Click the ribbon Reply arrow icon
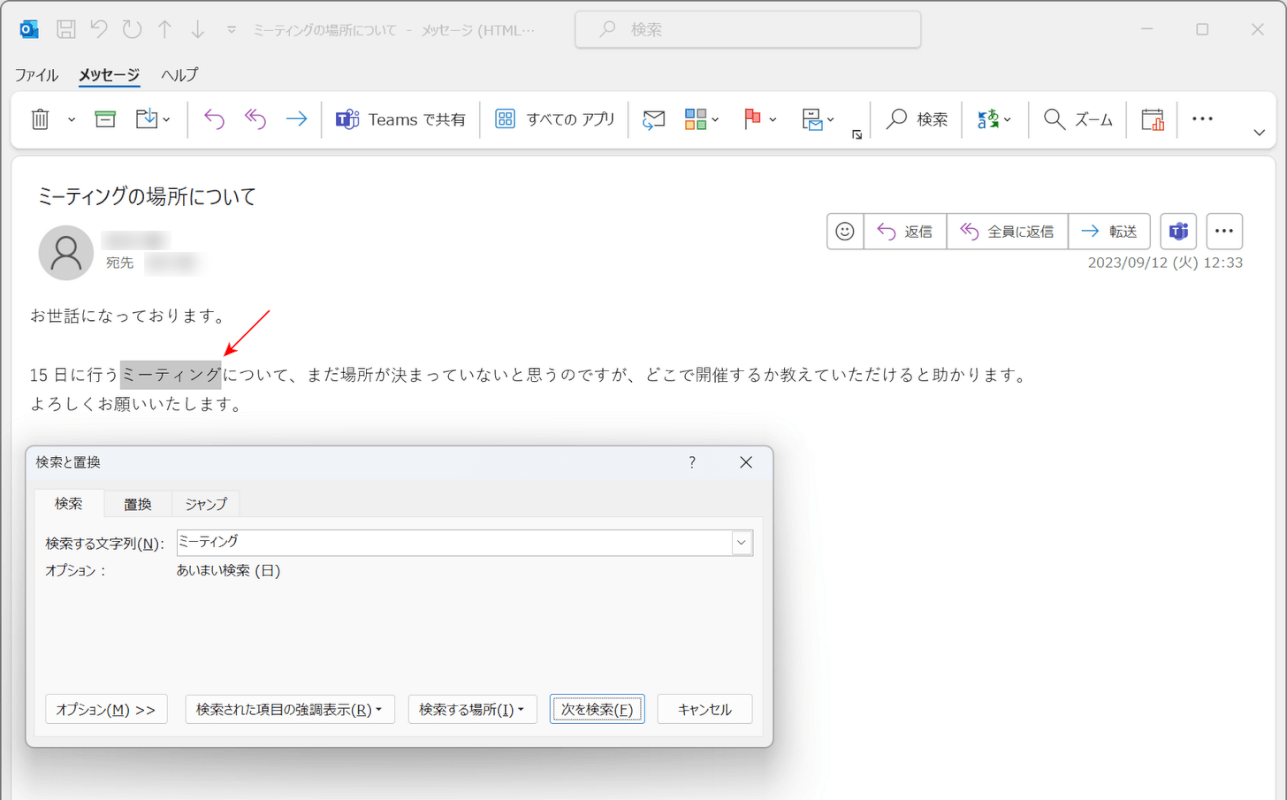 tap(214, 119)
